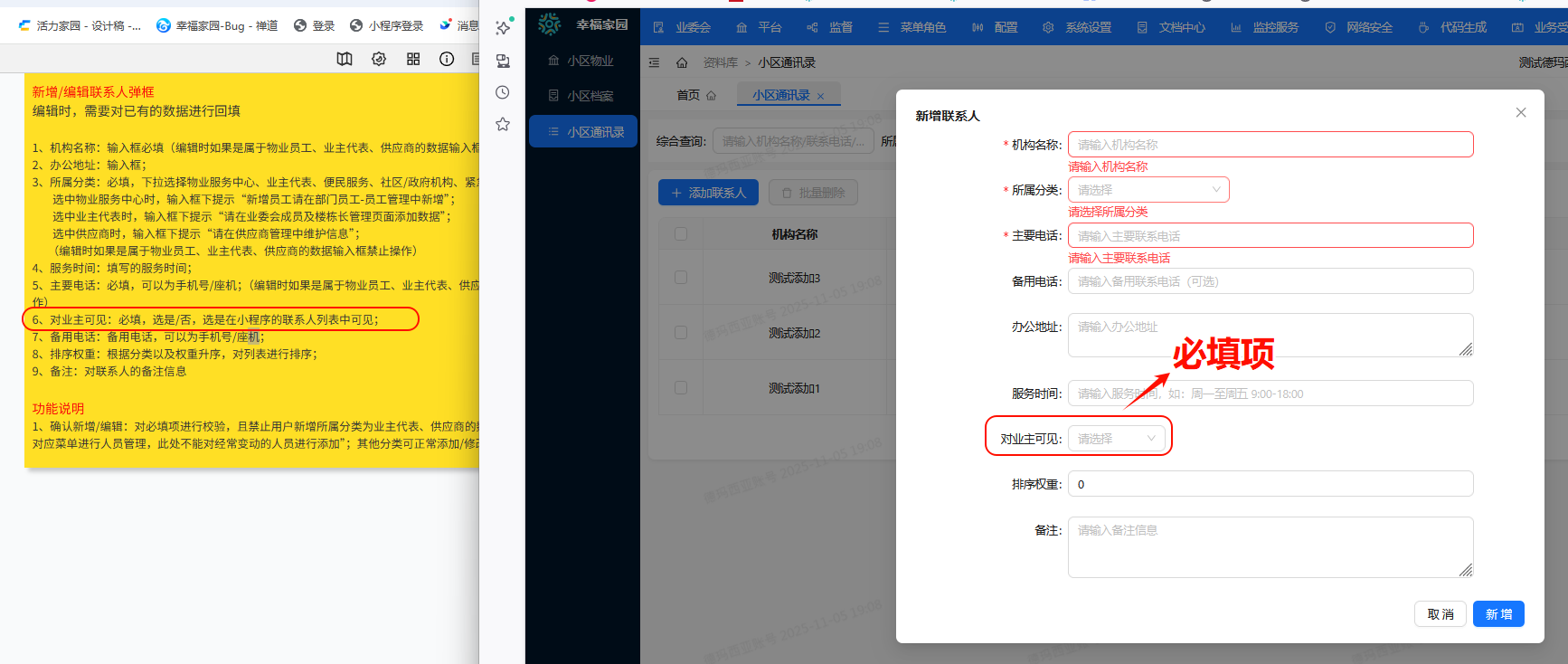Click the 测试添加2 table cell
The width and height of the screenshot is (1568, 664).
tap(794, 333)
